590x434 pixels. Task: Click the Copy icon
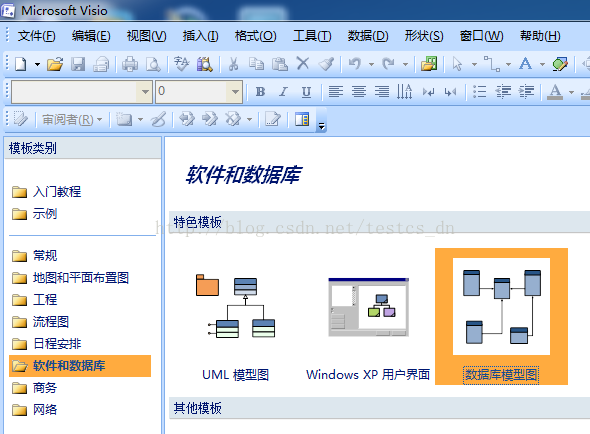pyautogui.click(x=257, y=64)
